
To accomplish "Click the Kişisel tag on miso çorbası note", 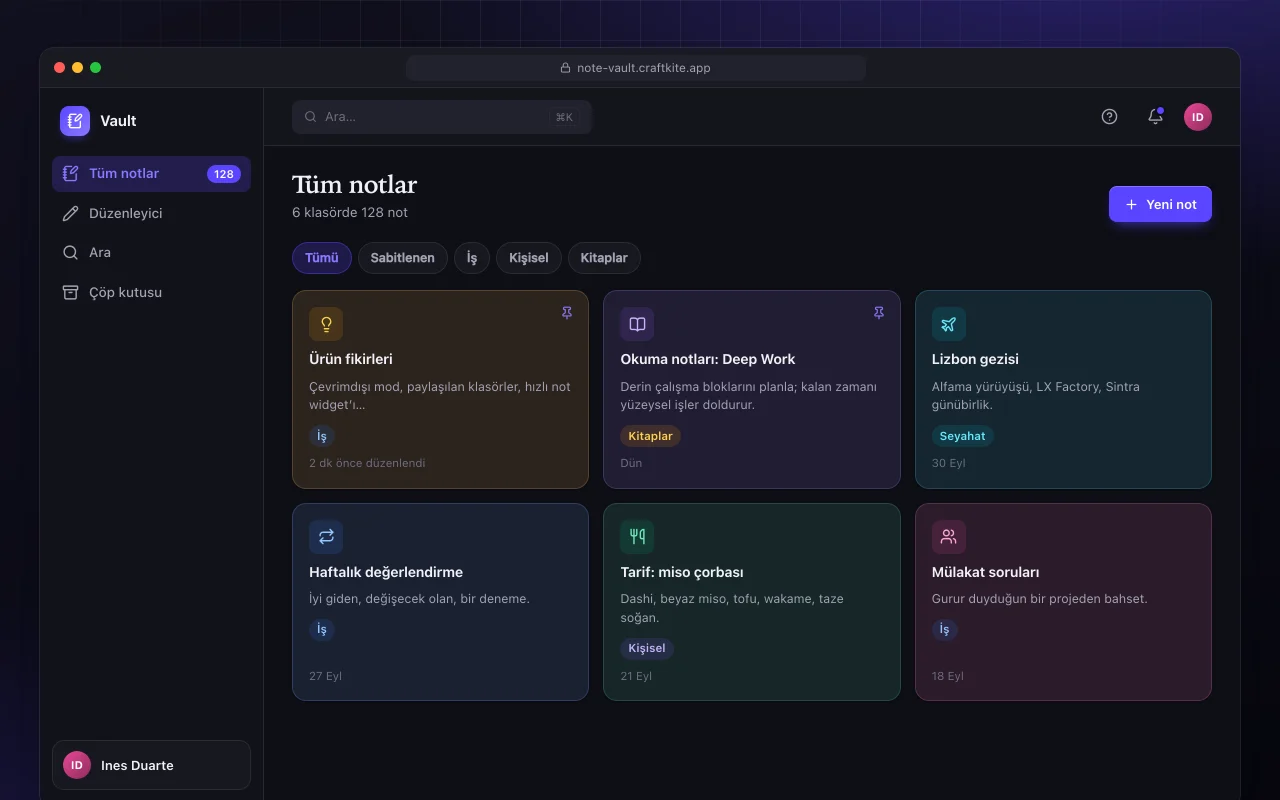I will 647,648.
